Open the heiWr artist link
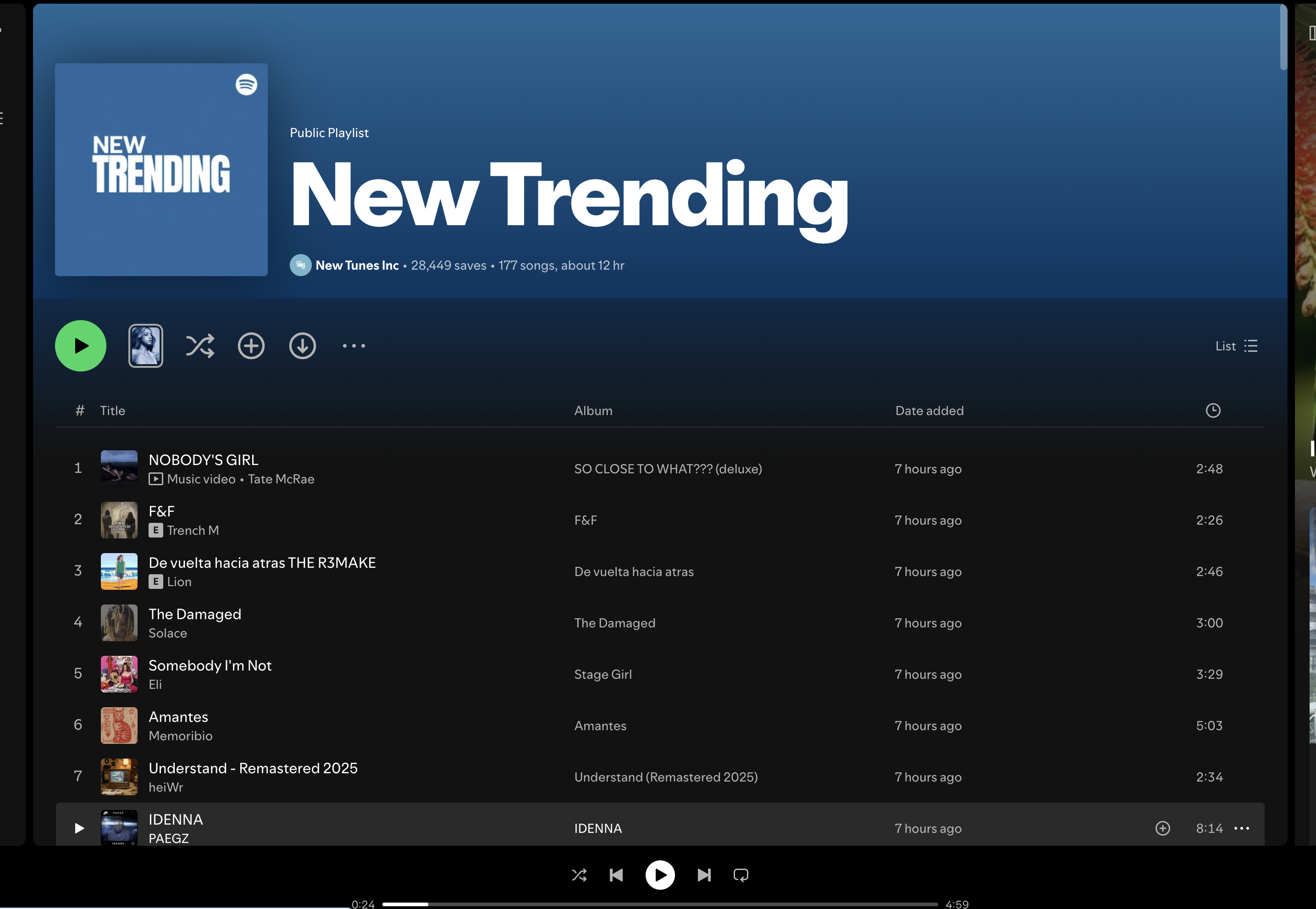 pyautogui.click(x=166, y=787)
